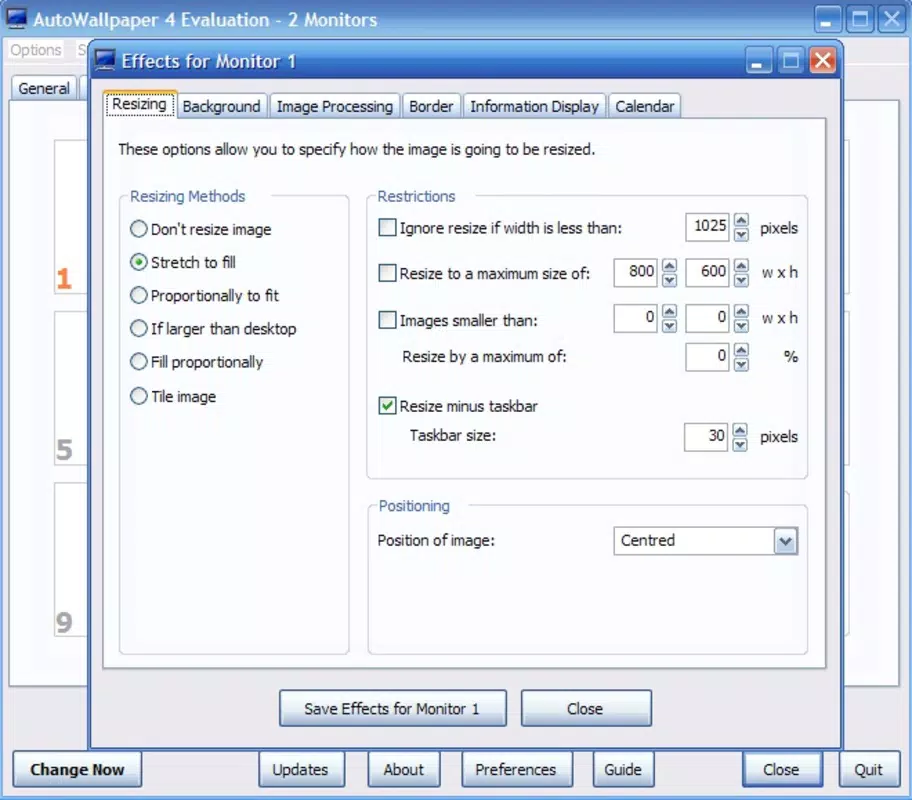Viewport: 912px width, 800px height.
Task: Go to the Border tab
Action: point(431,106)
